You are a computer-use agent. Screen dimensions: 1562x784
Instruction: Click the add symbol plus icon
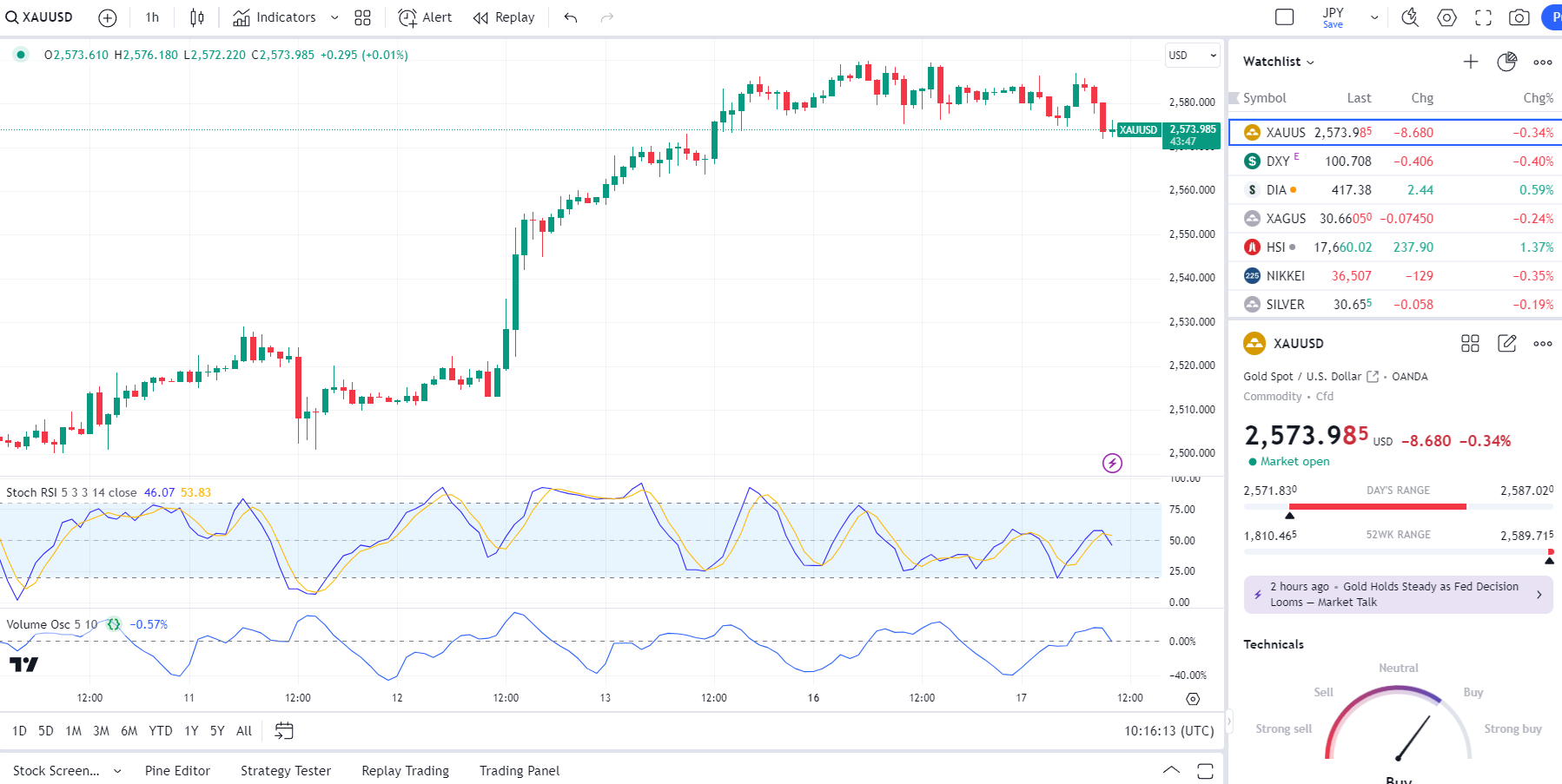[x=108, y=17]
